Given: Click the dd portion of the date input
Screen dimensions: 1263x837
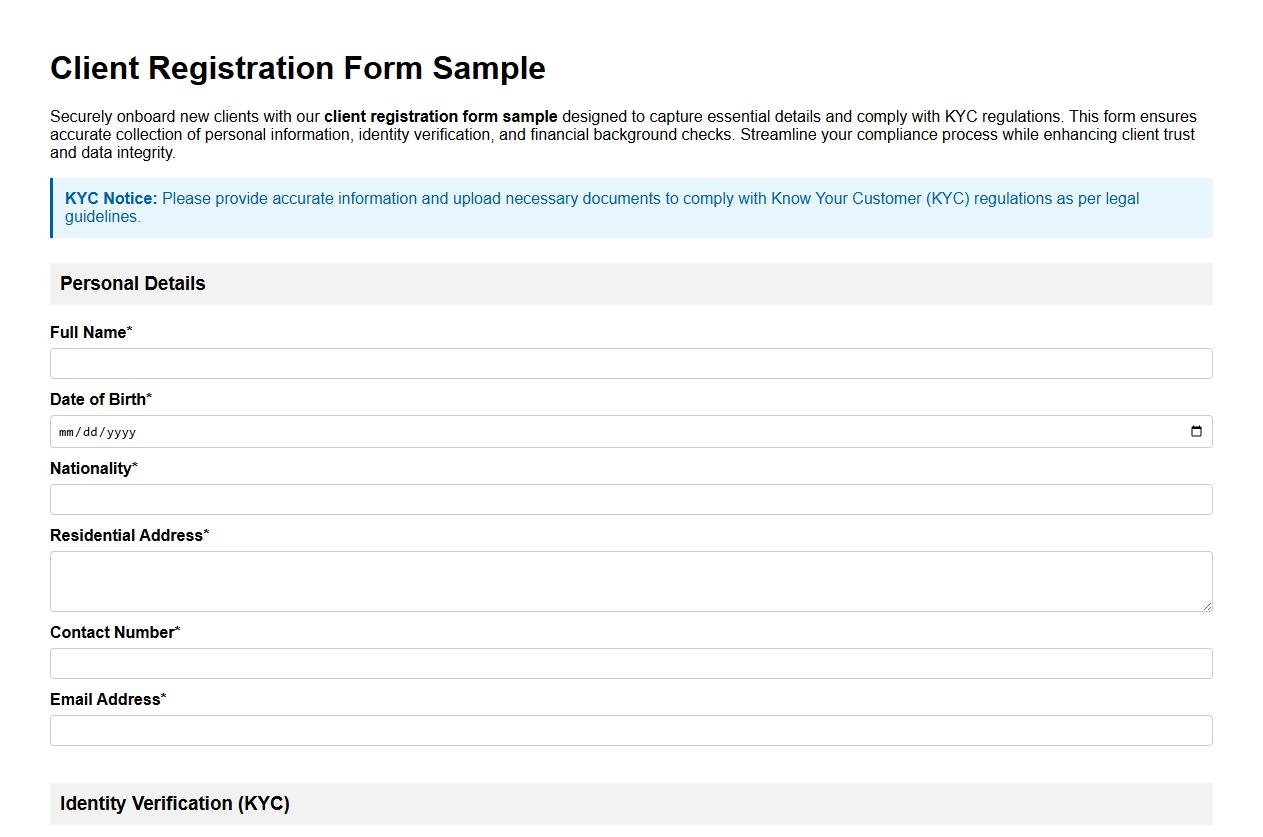Looking at the screenshot, I should click(90, 432).
